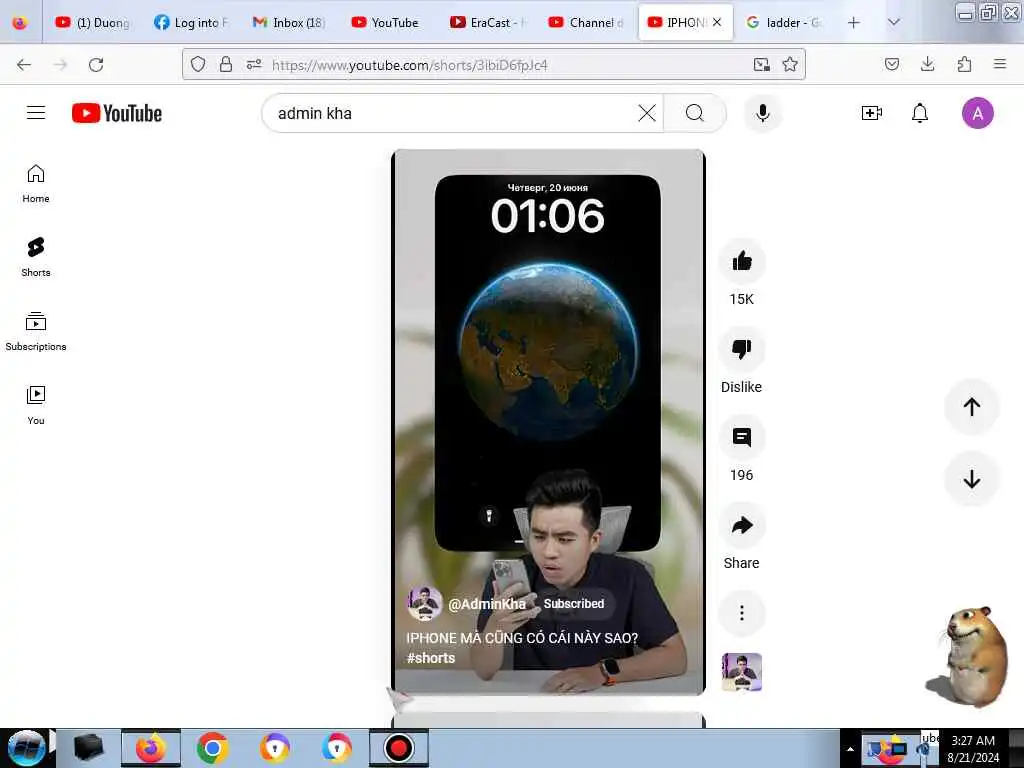
Task: Open site permissions icon in the address bar
Action: pyautogui.click(x=254, y=64)
